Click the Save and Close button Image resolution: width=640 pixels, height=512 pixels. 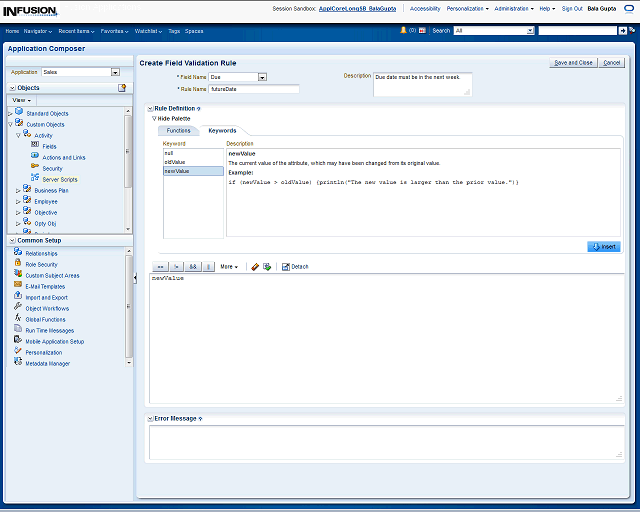573,63
